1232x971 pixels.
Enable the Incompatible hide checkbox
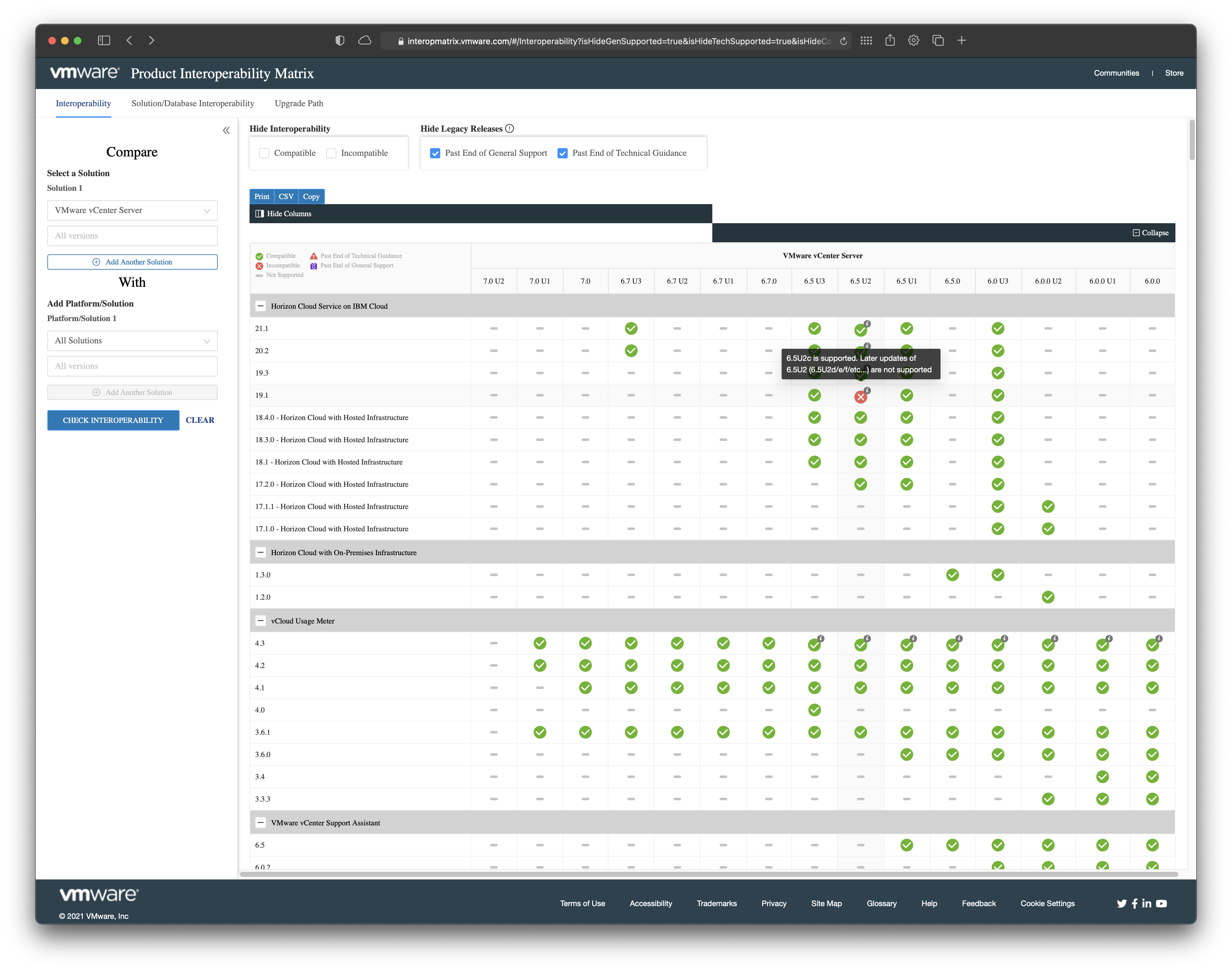click(x=331, y=153)
